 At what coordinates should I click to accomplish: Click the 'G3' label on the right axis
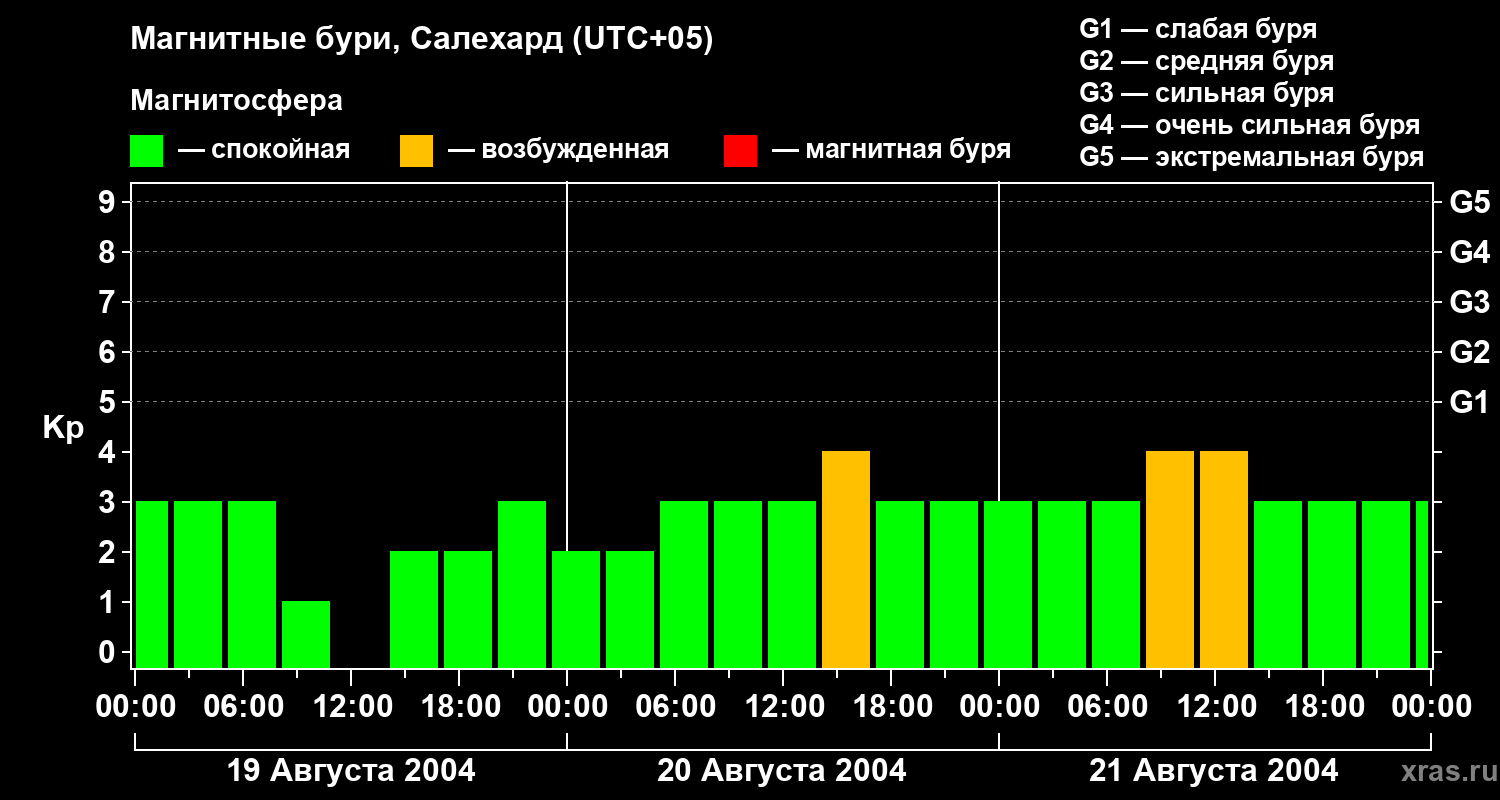(1470, 302)
